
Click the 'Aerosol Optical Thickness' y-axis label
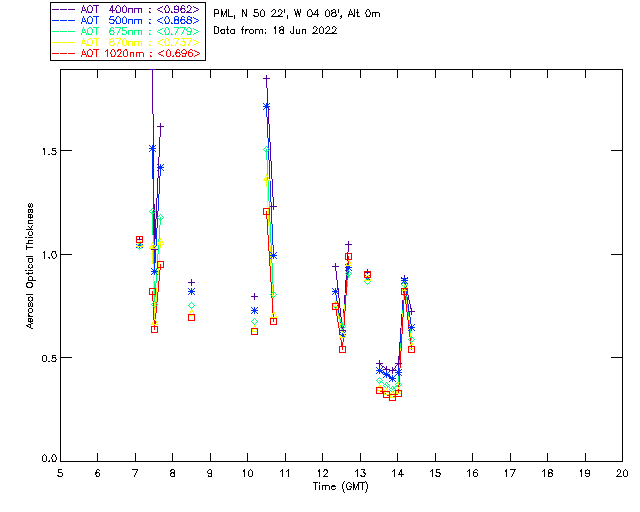click(x=31, y=268)
